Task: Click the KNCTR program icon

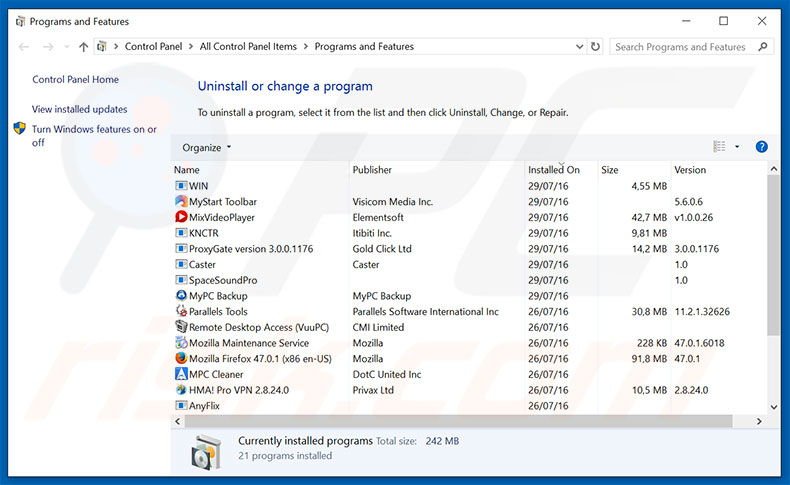Action: click(x=181, y=233)
